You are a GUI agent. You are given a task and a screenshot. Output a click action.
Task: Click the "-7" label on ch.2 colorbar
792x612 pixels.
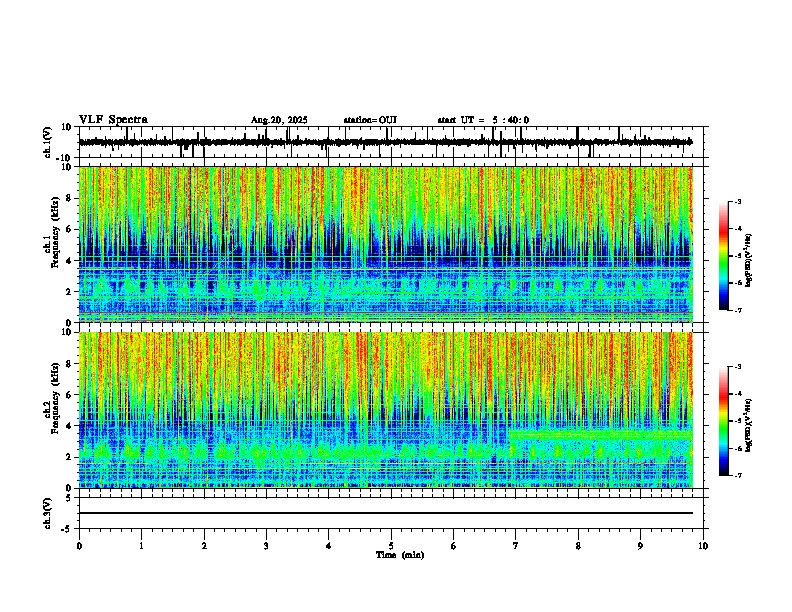pos(738,476)
